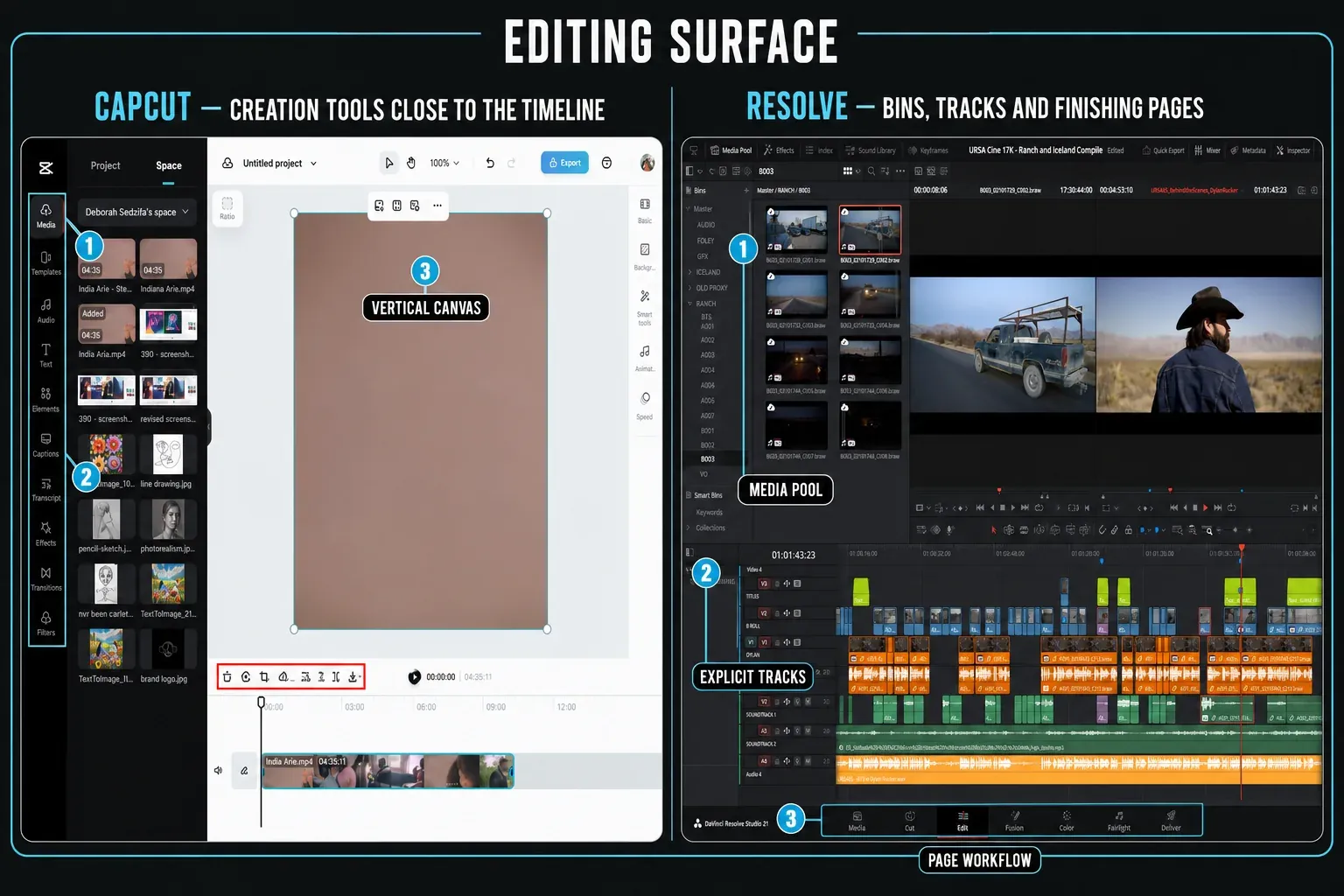This screenshot has height=896, width=1344.
Task: Click the red Resolve timeline playhead
Action: click(1241, 549)
